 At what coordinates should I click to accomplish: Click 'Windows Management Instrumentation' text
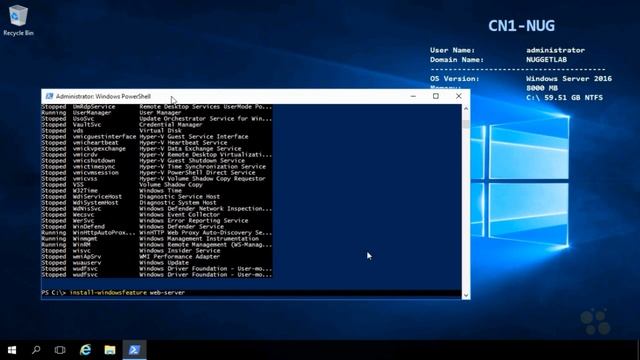[x=199, y=239]
